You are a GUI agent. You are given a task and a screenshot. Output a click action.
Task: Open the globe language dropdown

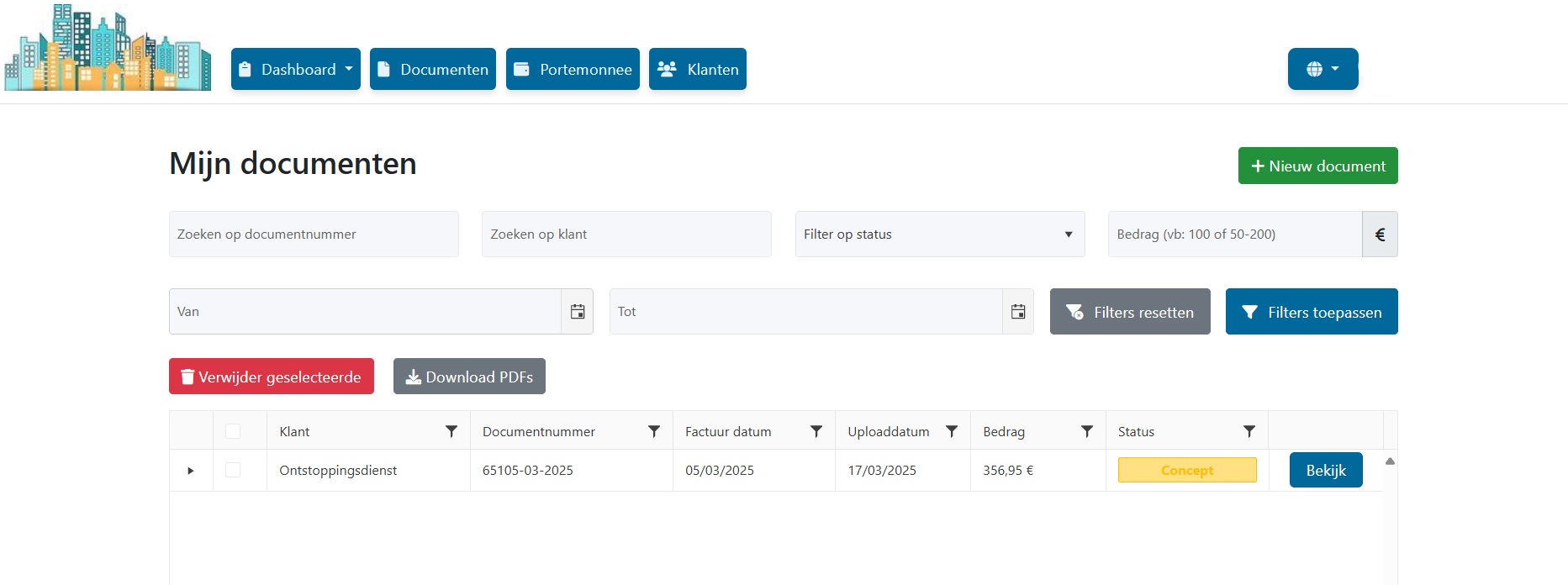pos(1323,69)
